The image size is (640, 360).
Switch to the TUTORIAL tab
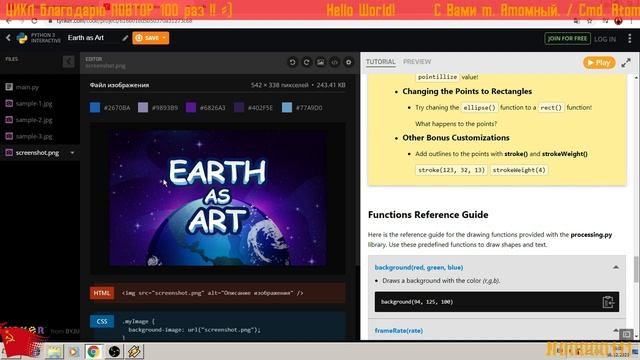380,62
